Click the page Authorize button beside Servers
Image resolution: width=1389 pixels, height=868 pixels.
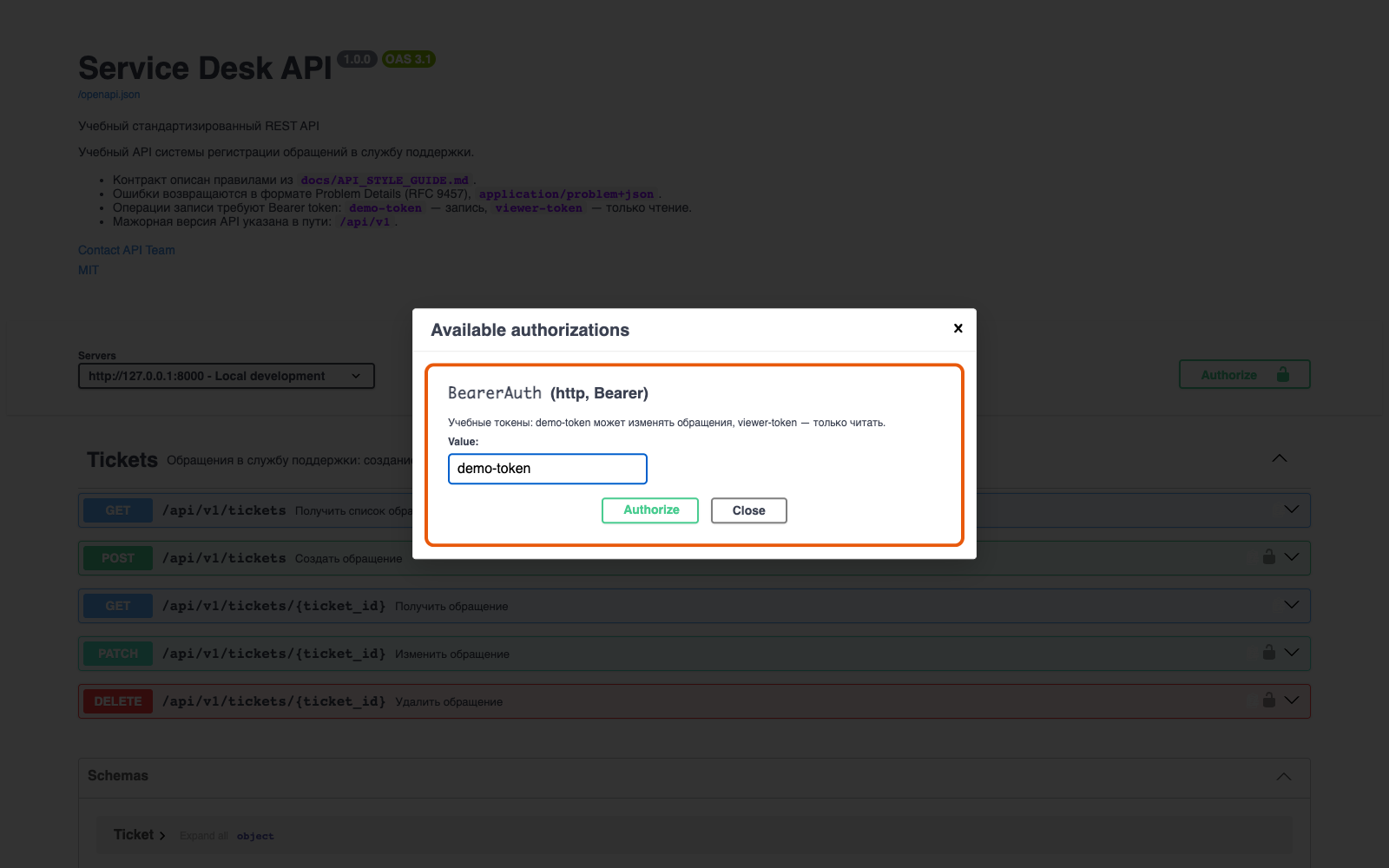1244,375
